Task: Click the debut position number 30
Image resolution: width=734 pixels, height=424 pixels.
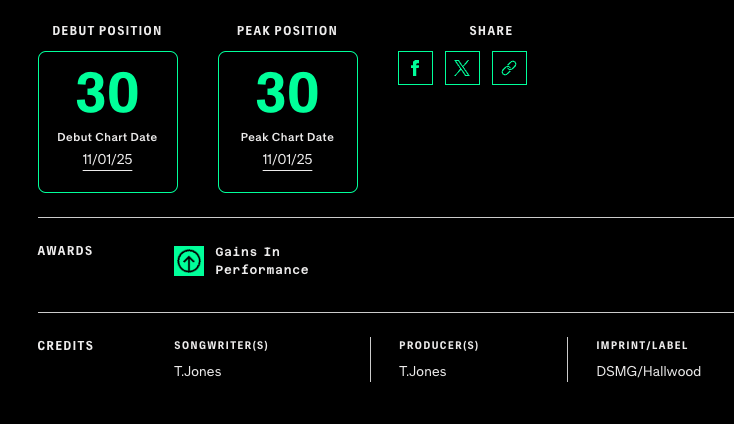Action: pos(107,94)
